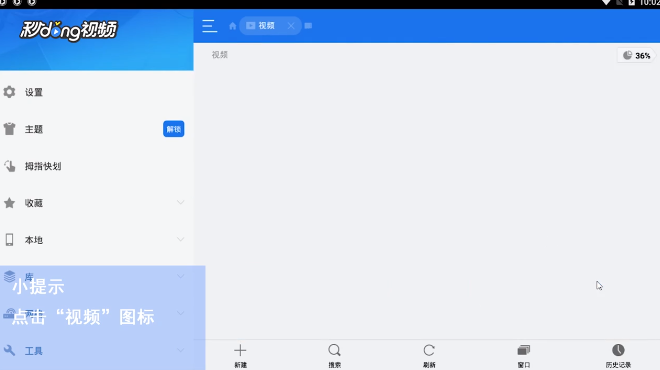The width and height of the screenshot is (660, 370).
Task: Click the 本地 phone icon
Action: 9,240
